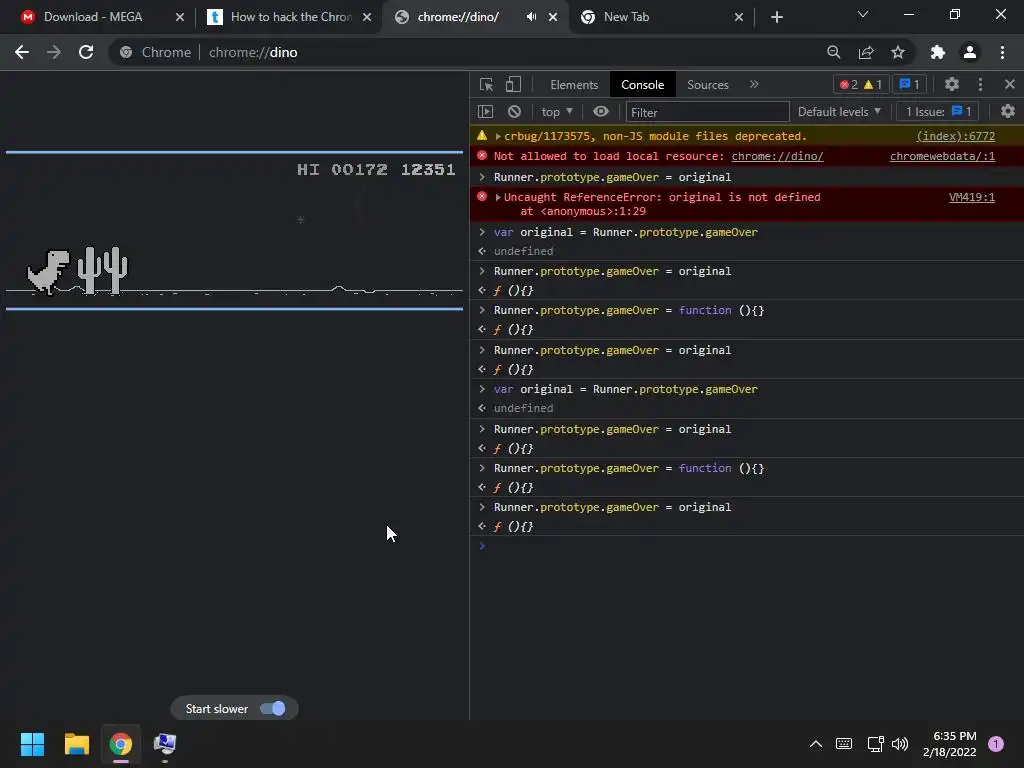Open the messages issues counter badge
This screenshot has height=768, width=1024.
point(909,84)
